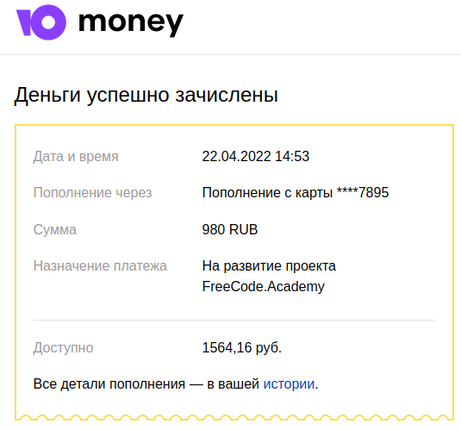Click the sentence "Все детали пополнения"
The width and height of the screenshot is (461, 430).
pyautogui.click(x=109, y=384)
